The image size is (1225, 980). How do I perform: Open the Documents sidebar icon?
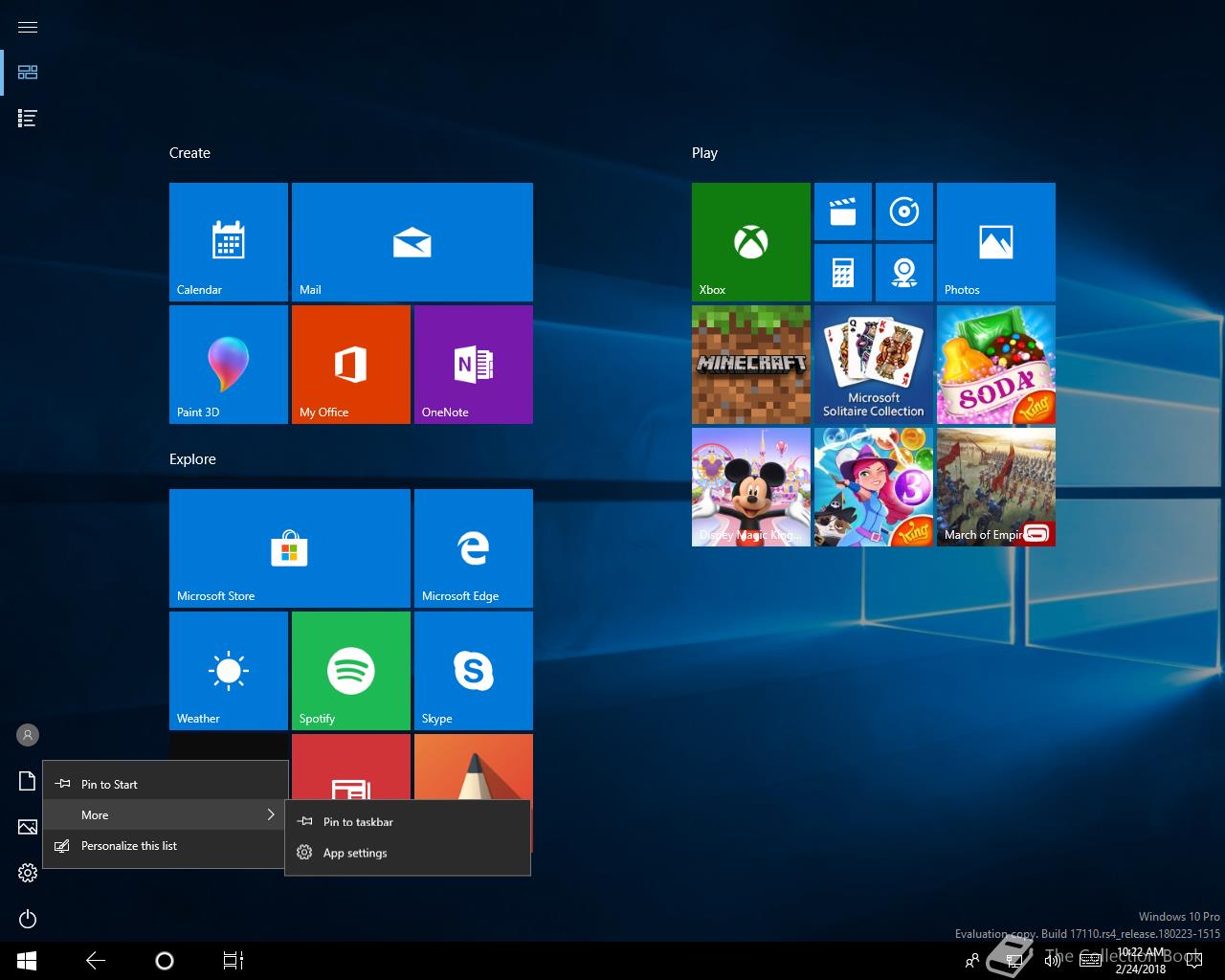(28, 781)
